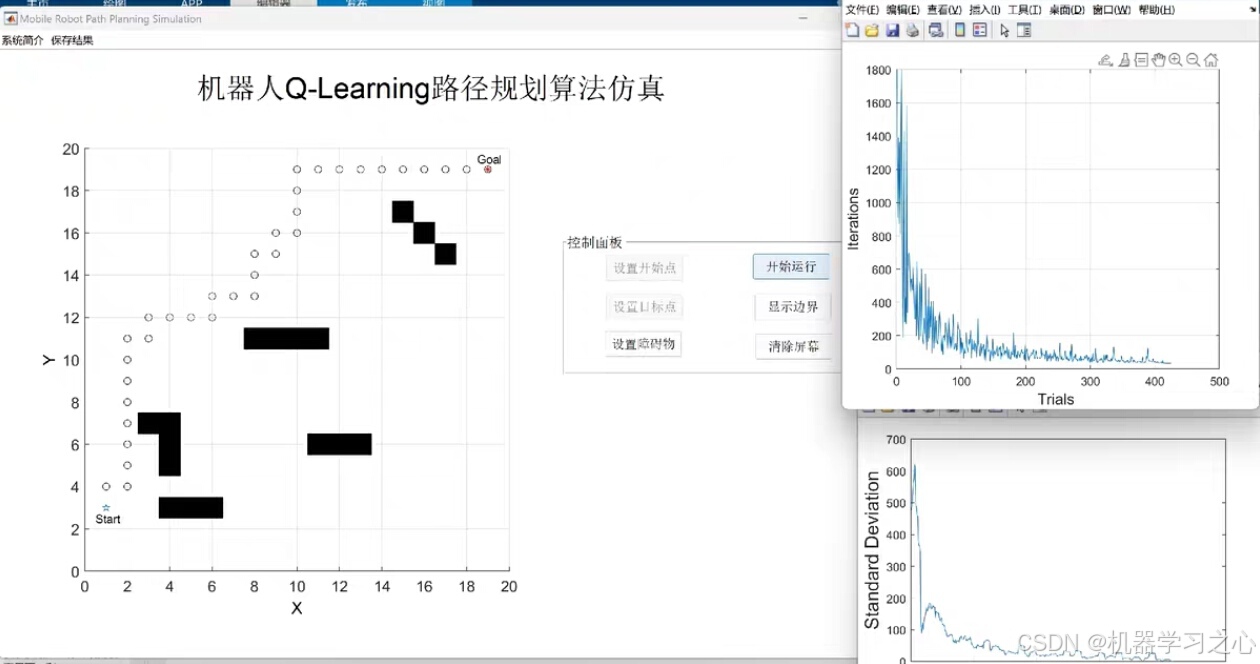The width and height of the screenshot is (1260, 664).
Task: Click MATLAB icon in simulation window title bar
Action: [x=11, y=19]
